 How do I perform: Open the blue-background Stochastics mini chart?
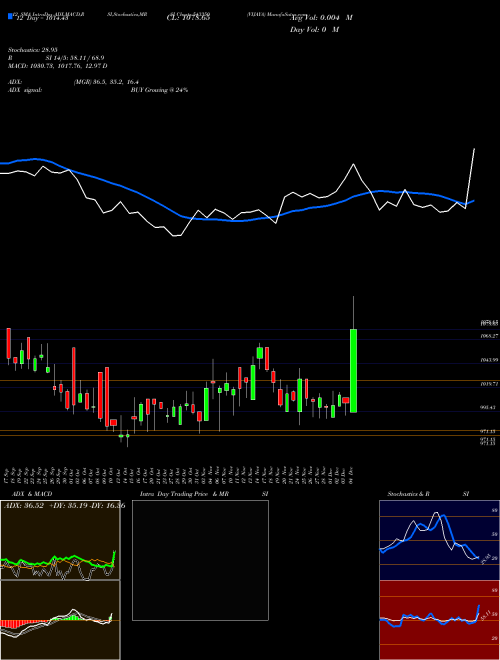pos(439,540)
